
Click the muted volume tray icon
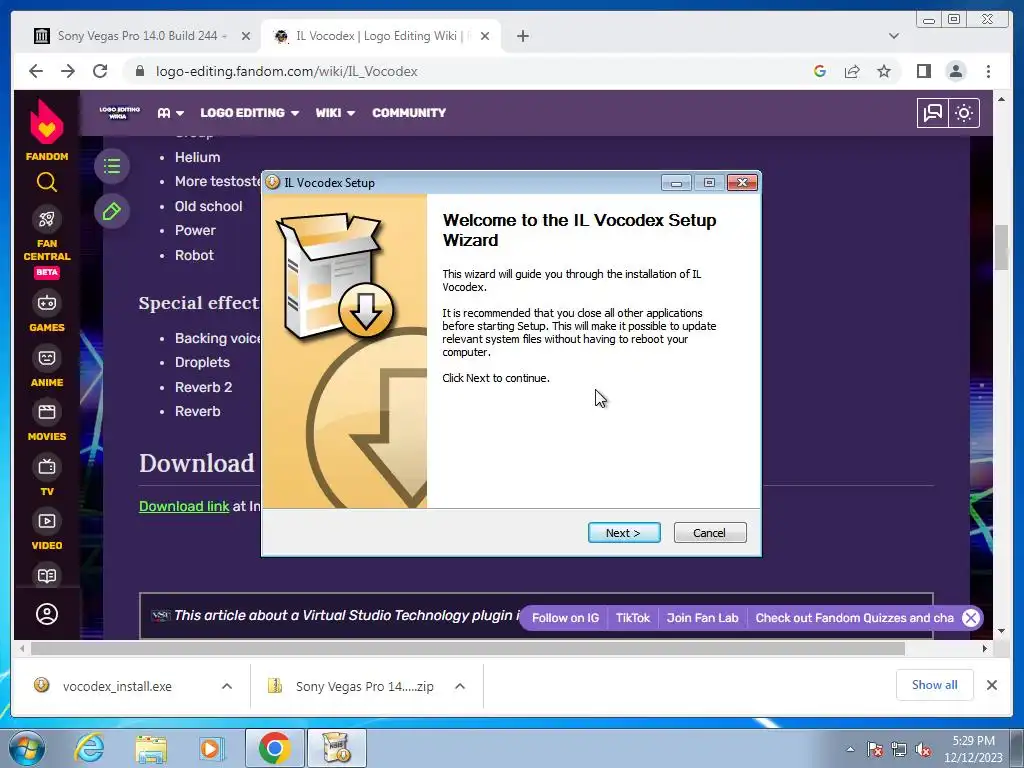coord(923,750)
